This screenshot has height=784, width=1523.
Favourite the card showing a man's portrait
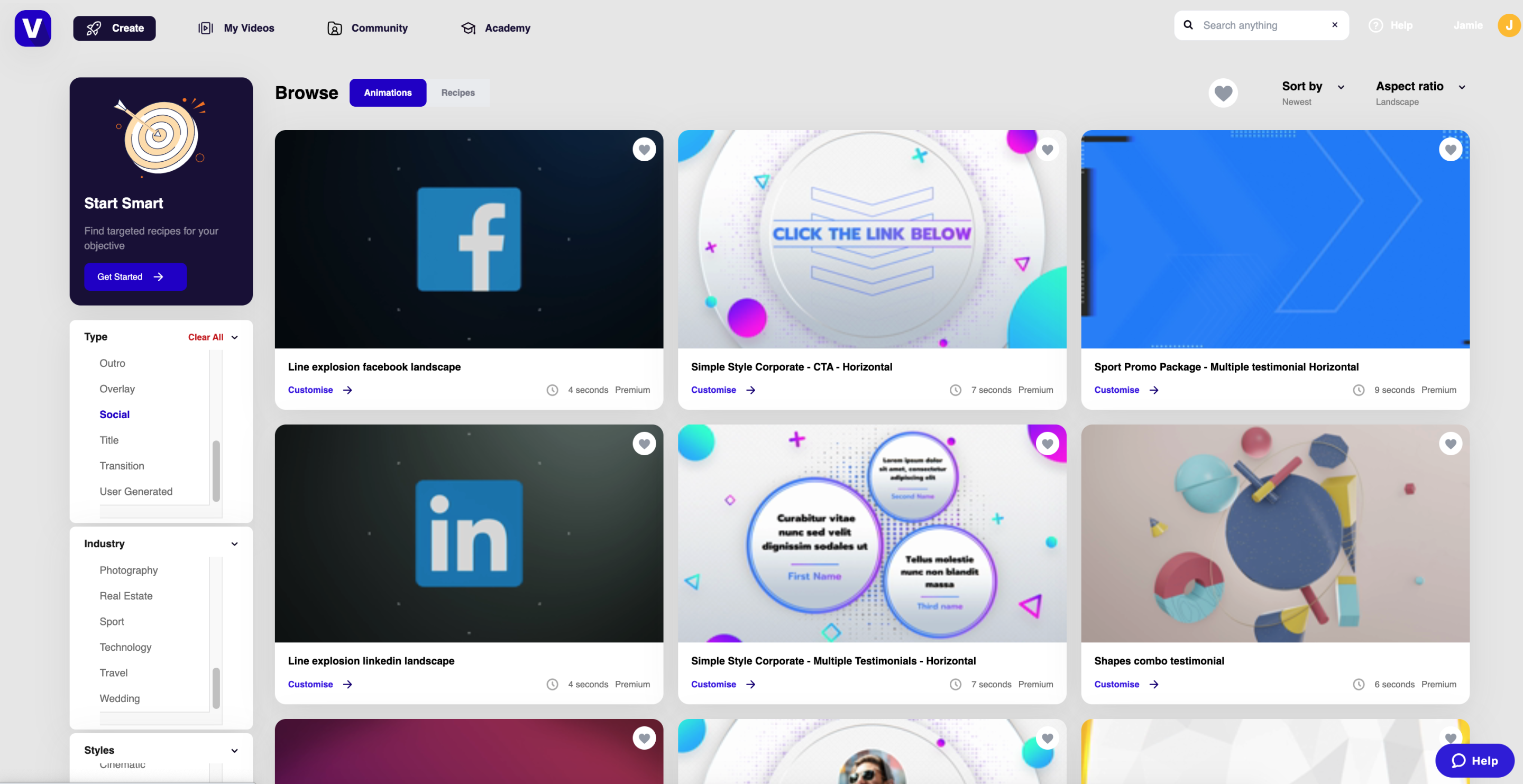[x=1047, y=738]
